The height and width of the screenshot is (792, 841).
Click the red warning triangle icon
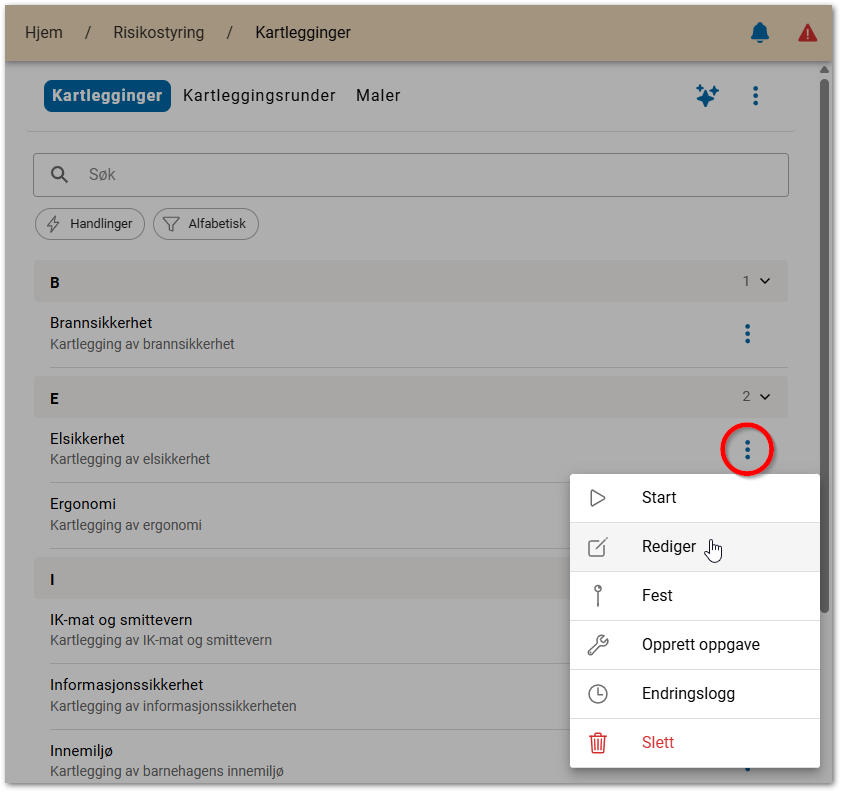click(x=807, y=33)
